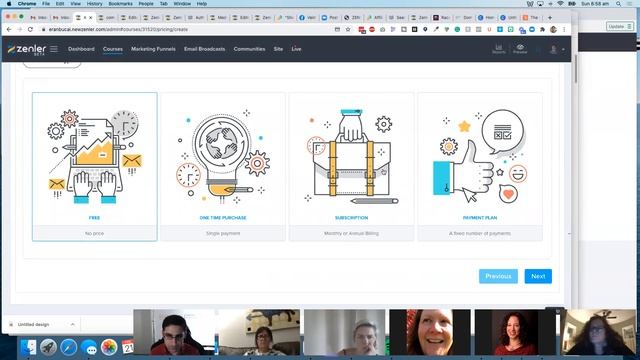Click the menu bar clock
The image size is (640, 360).
coord(594,4)
